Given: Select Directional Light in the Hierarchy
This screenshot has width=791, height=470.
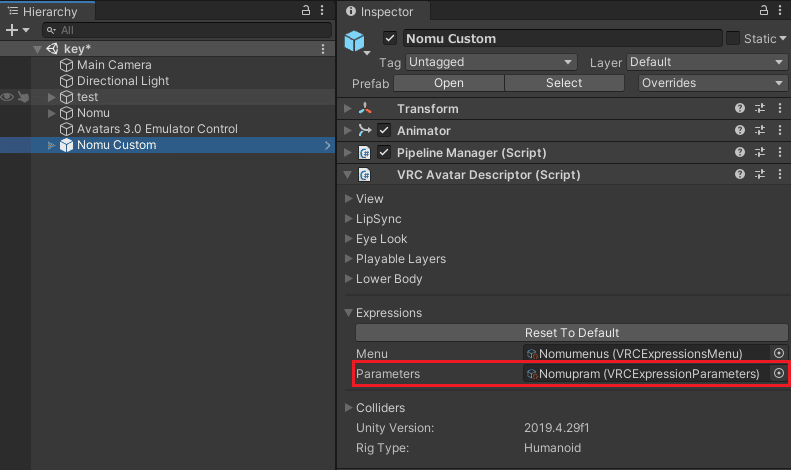Looking at the screenshot, I should 123,81.
